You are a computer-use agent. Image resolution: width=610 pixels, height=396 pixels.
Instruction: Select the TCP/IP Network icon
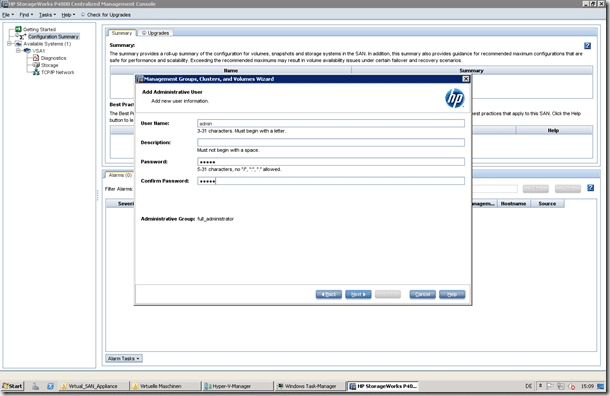pos(36,72)
